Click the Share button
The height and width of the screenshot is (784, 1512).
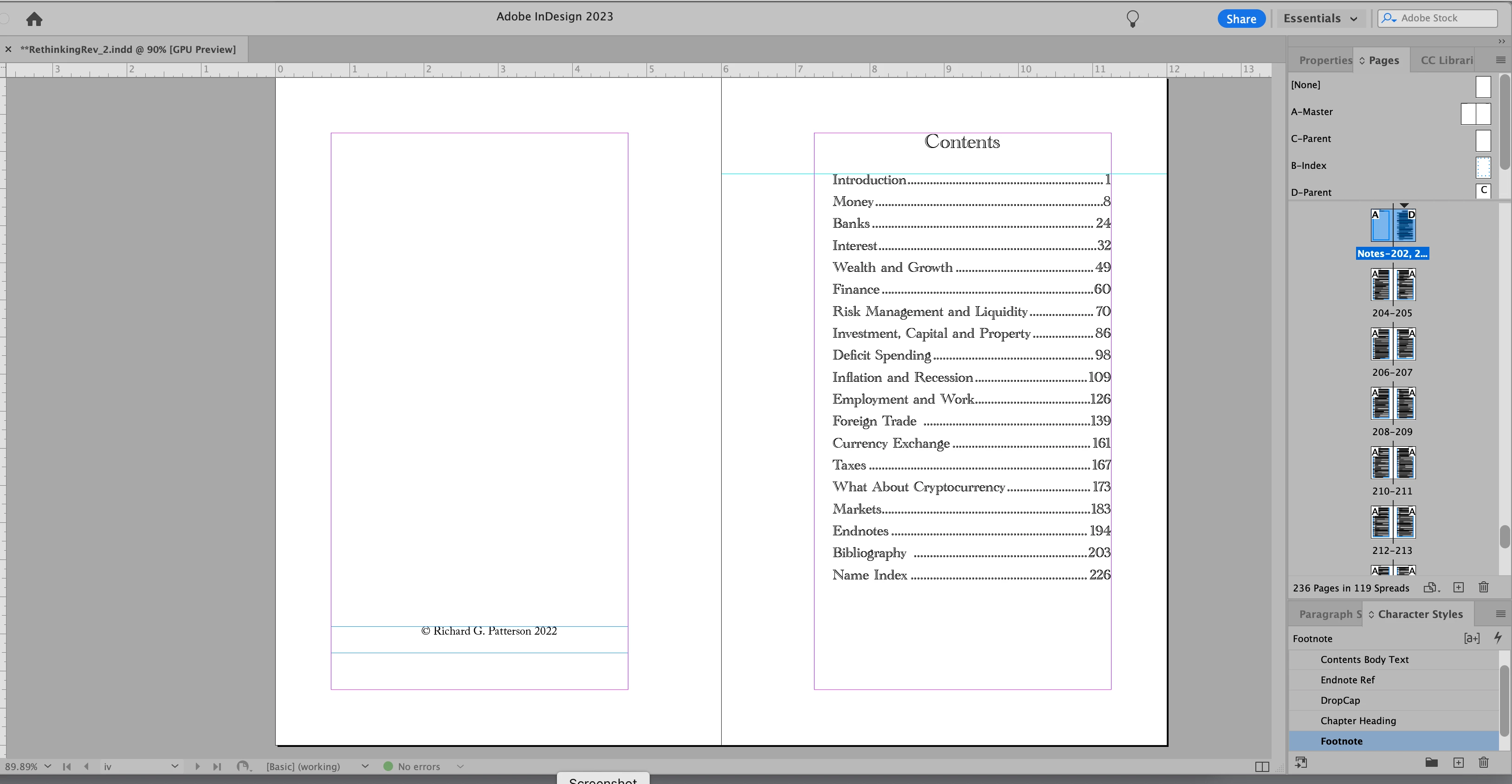(x=1241, y=19)
